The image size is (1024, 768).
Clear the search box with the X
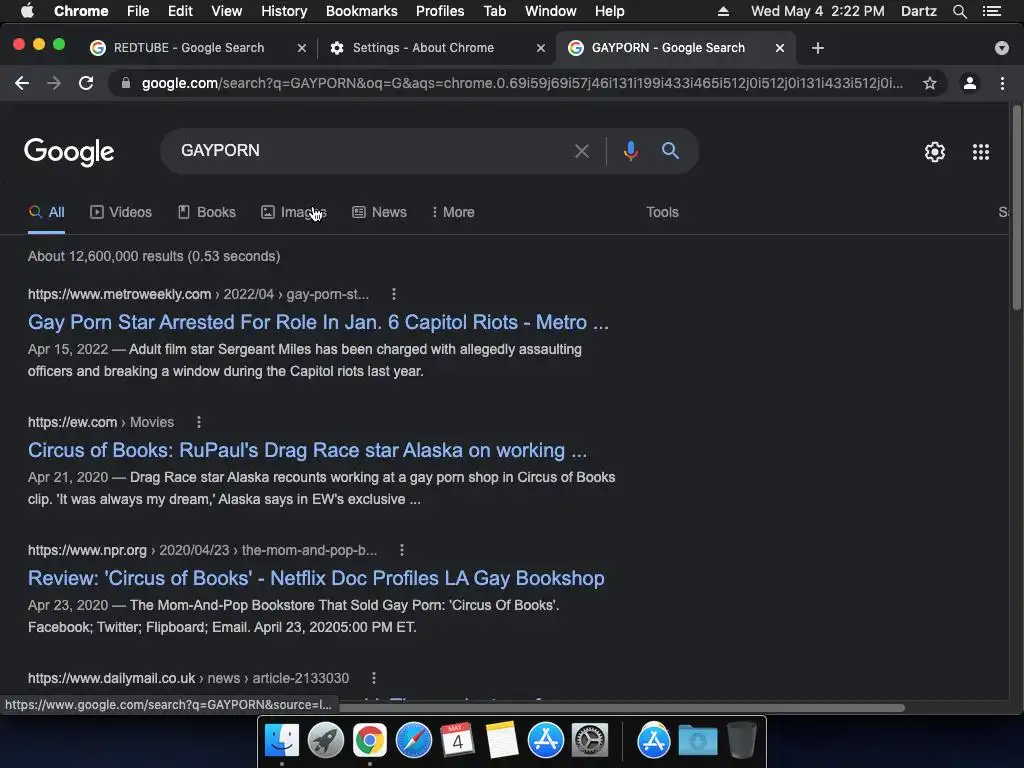[x=581, y=152]
